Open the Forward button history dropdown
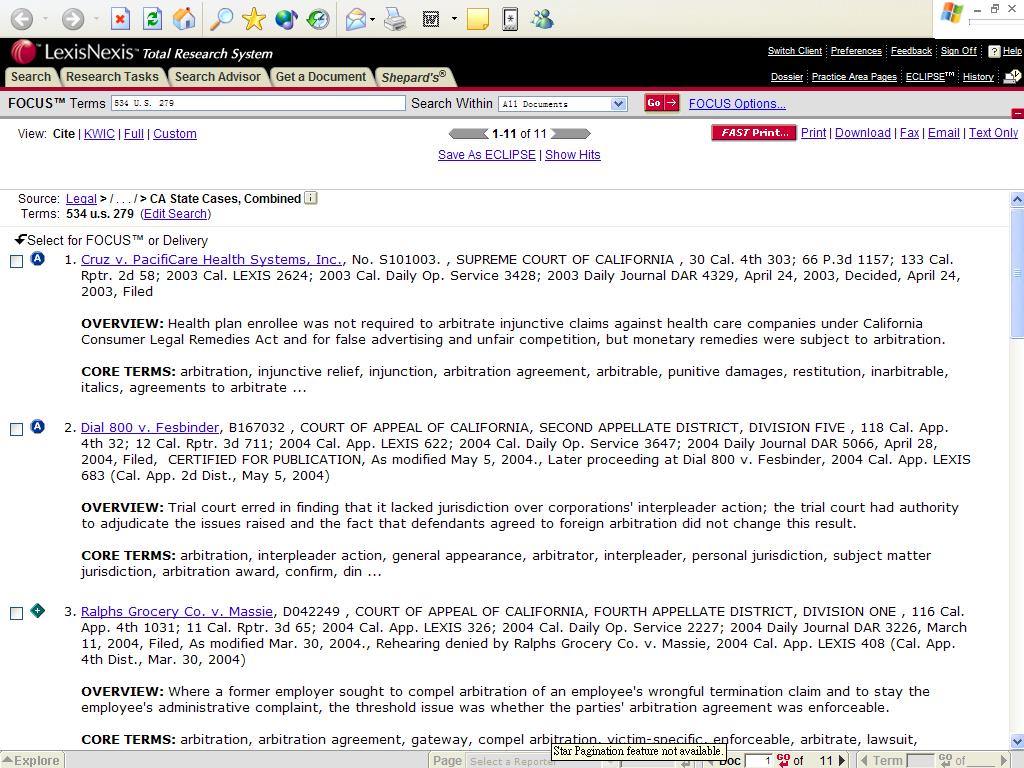 [x=96, y=19]
